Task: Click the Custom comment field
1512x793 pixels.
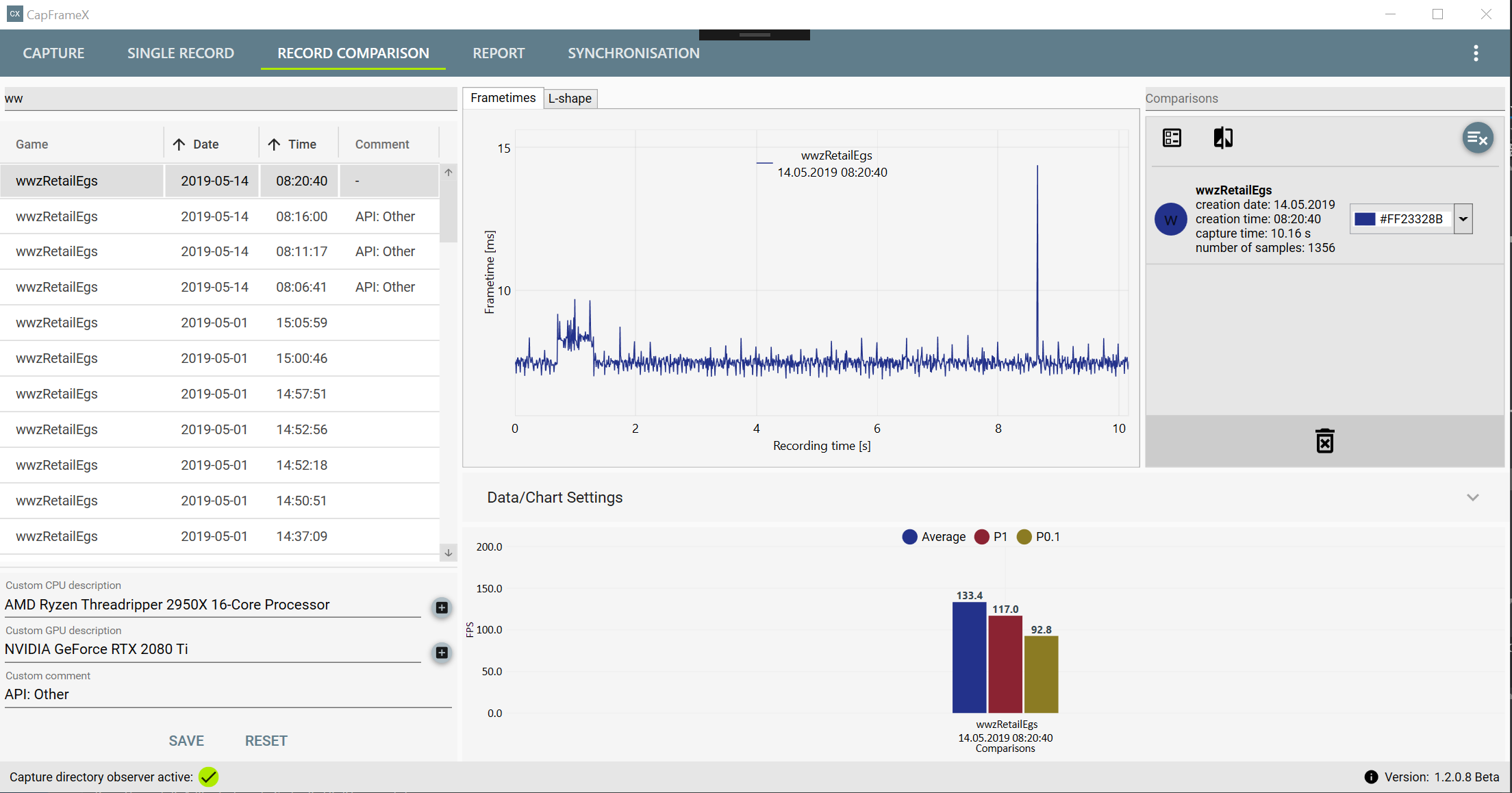Action: pyautogui.click(x=228, y=694)
